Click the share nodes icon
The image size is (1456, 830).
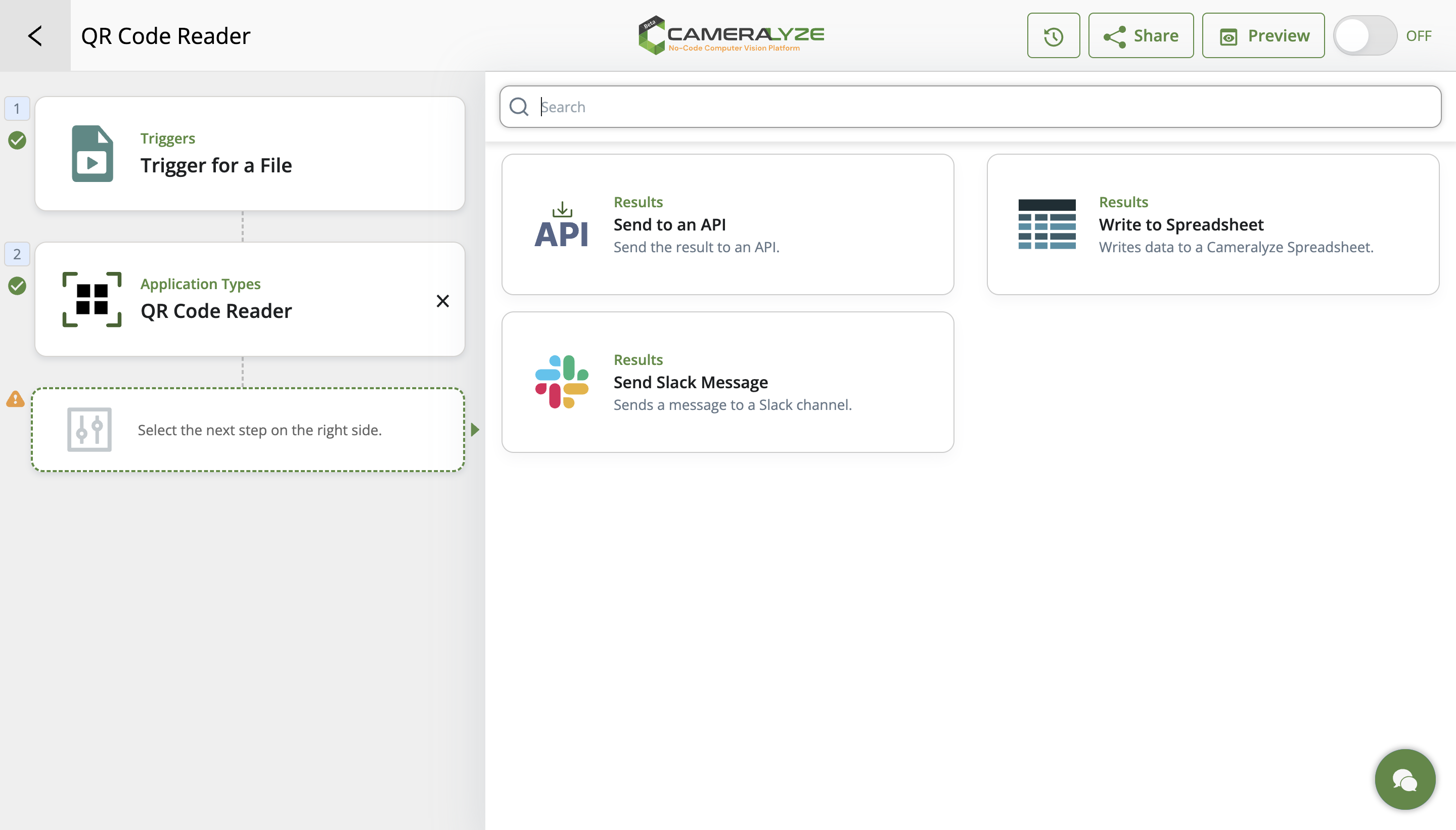pyautogui.click(x=1114, y=36)
